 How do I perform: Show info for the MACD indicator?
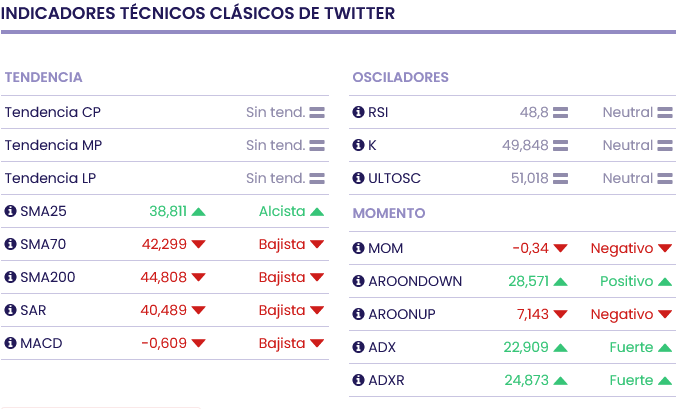(x=11, y=343)
